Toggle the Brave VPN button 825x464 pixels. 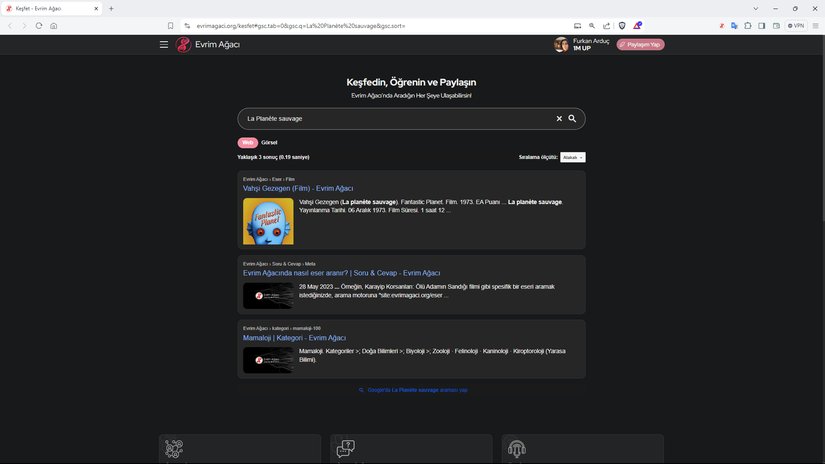(796, 25)
